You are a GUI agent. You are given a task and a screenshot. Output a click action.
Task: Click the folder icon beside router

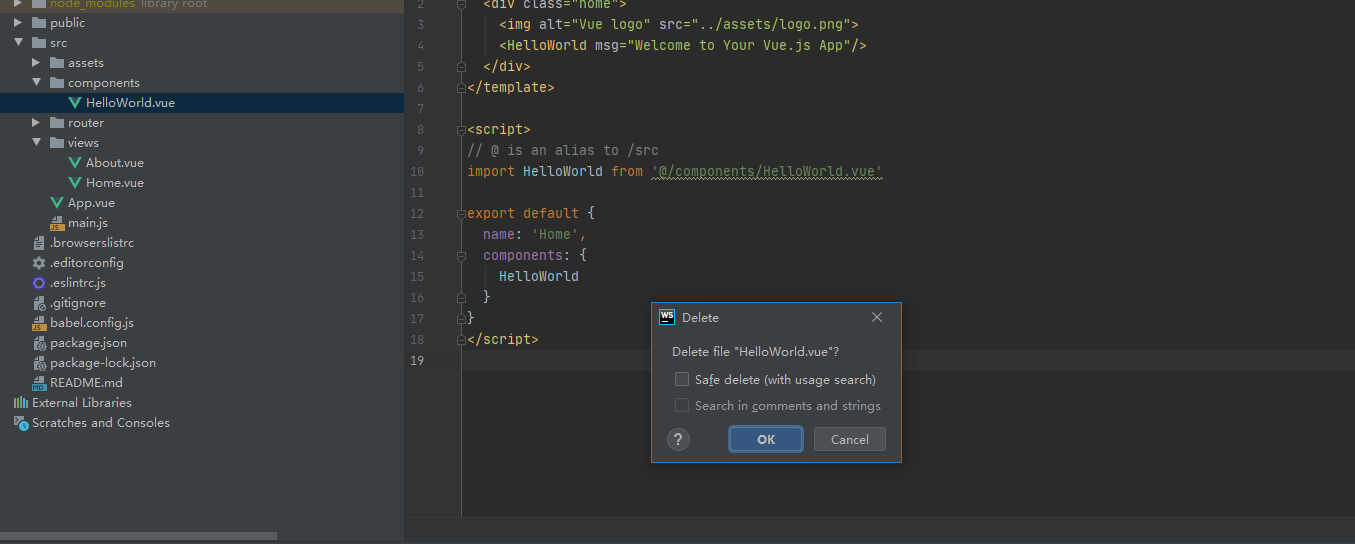click(57, 122)
